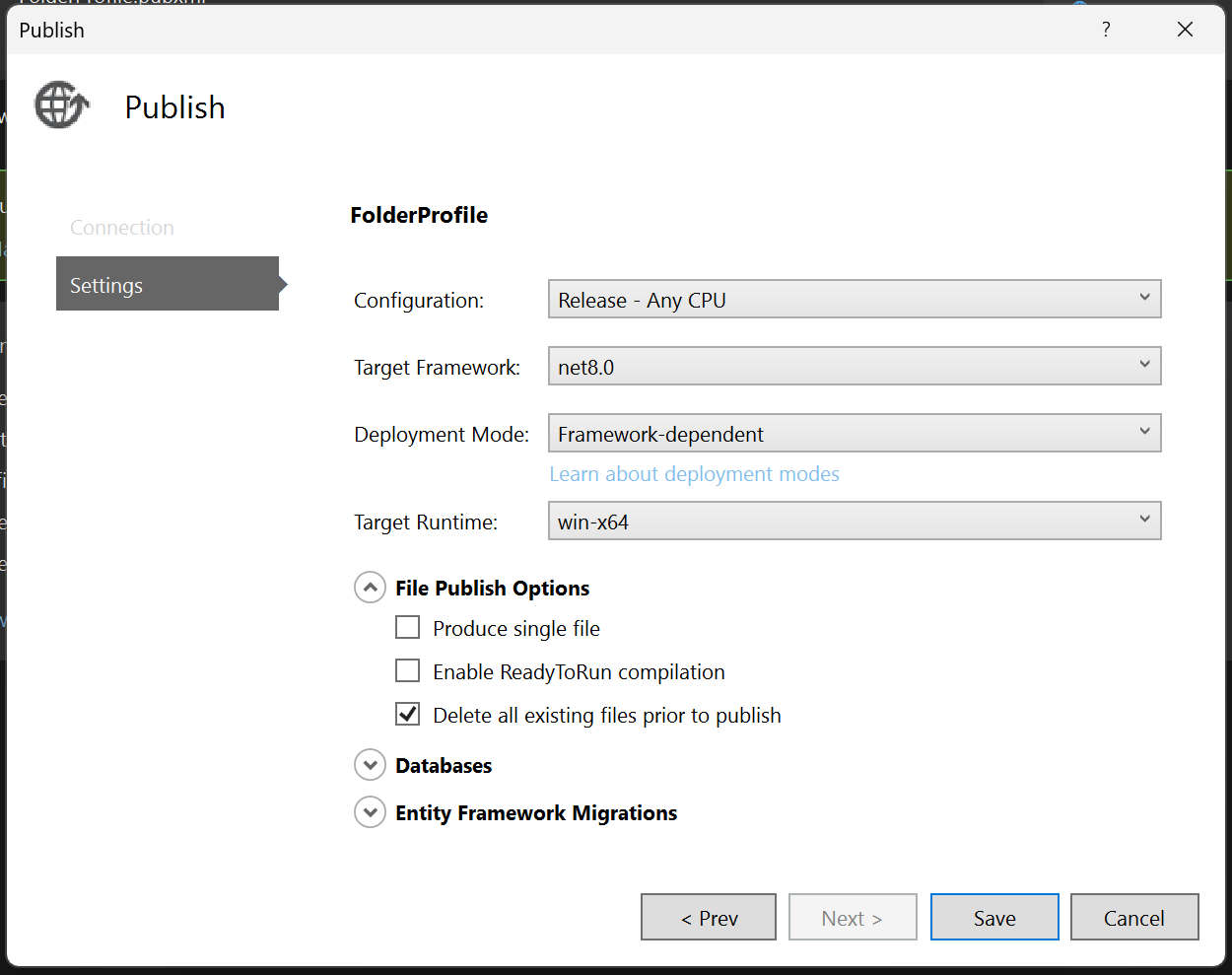
Task: Click the Prev button
Action: coord(709,917)
